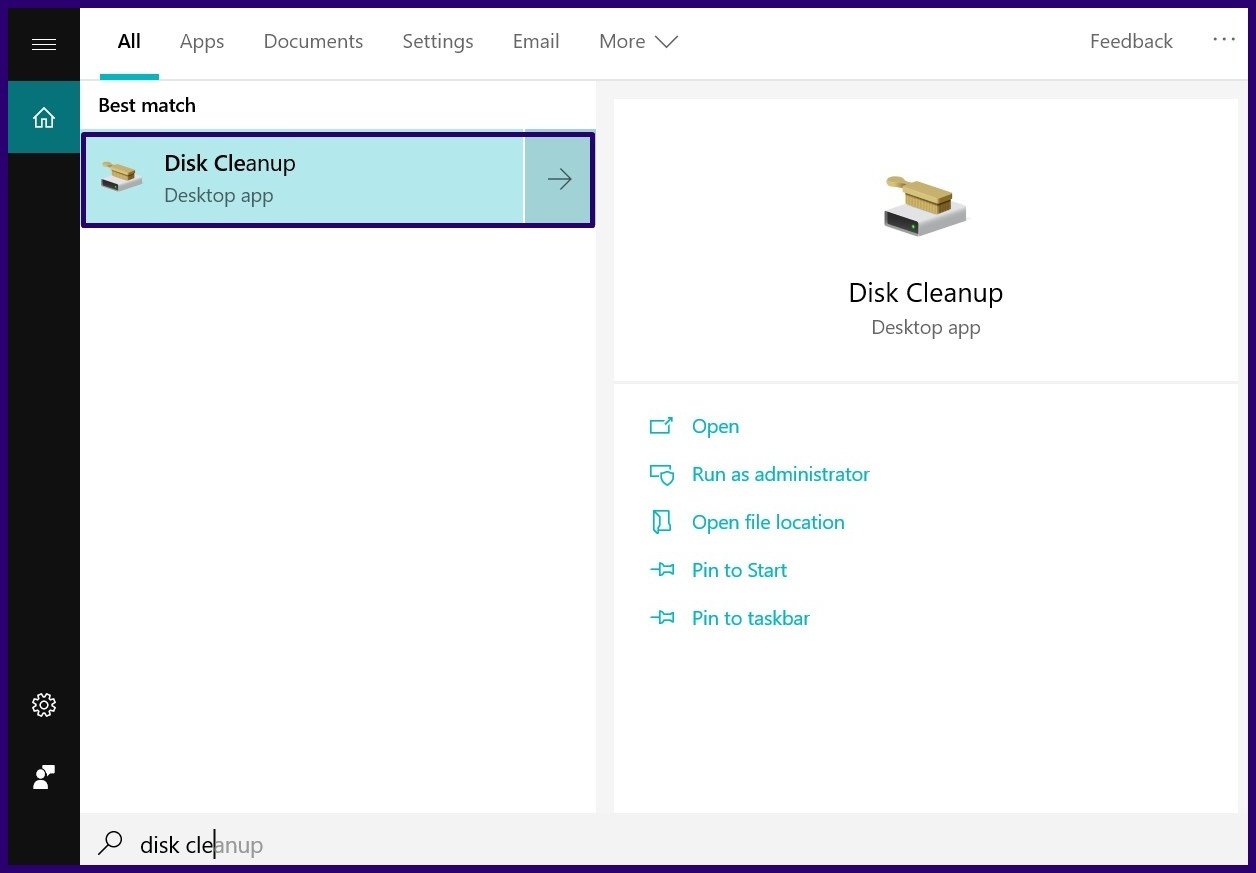Expand Disk Cleanup result with the arrow

coord(559,180)
